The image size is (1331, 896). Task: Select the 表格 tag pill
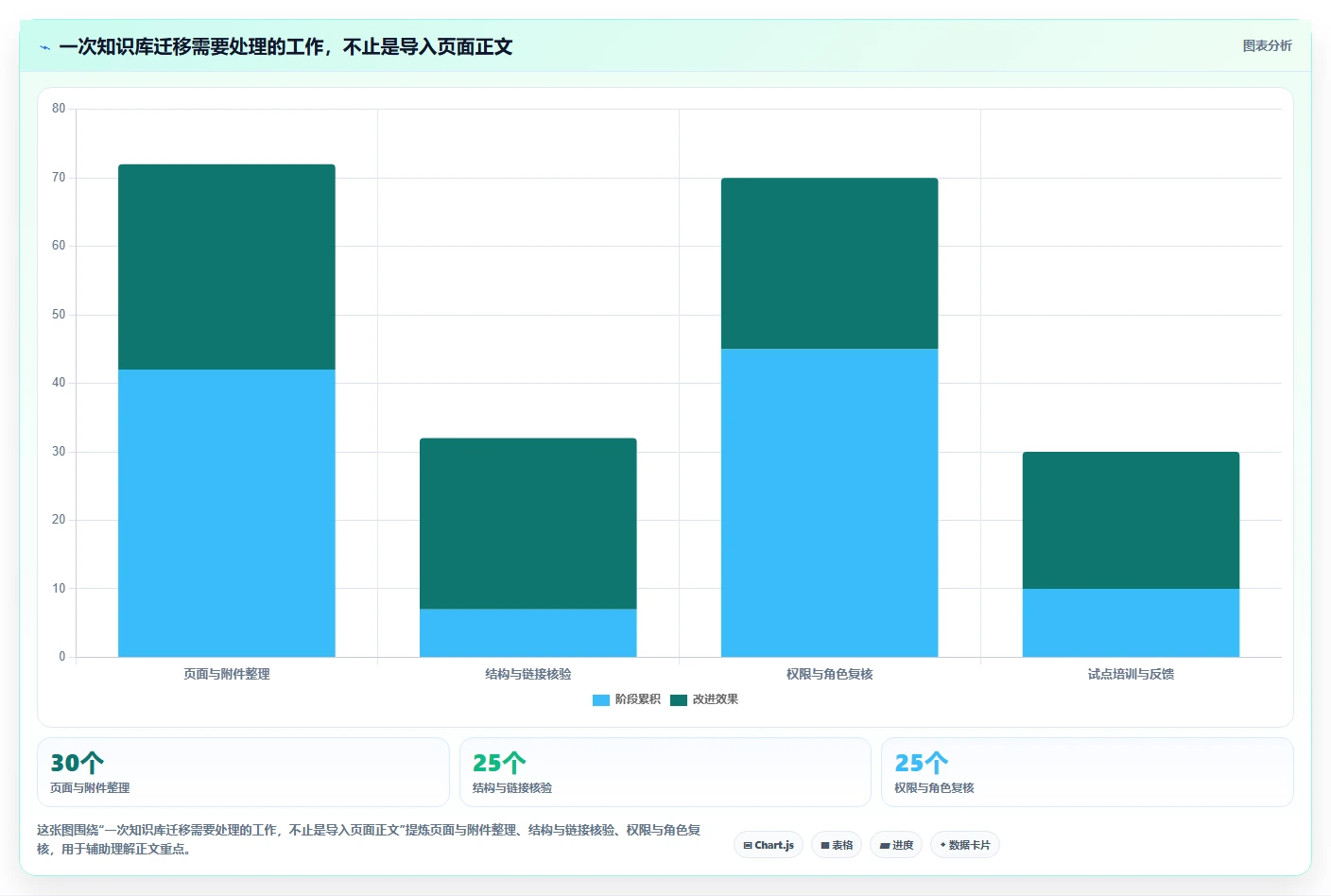(x=837, y=845)
